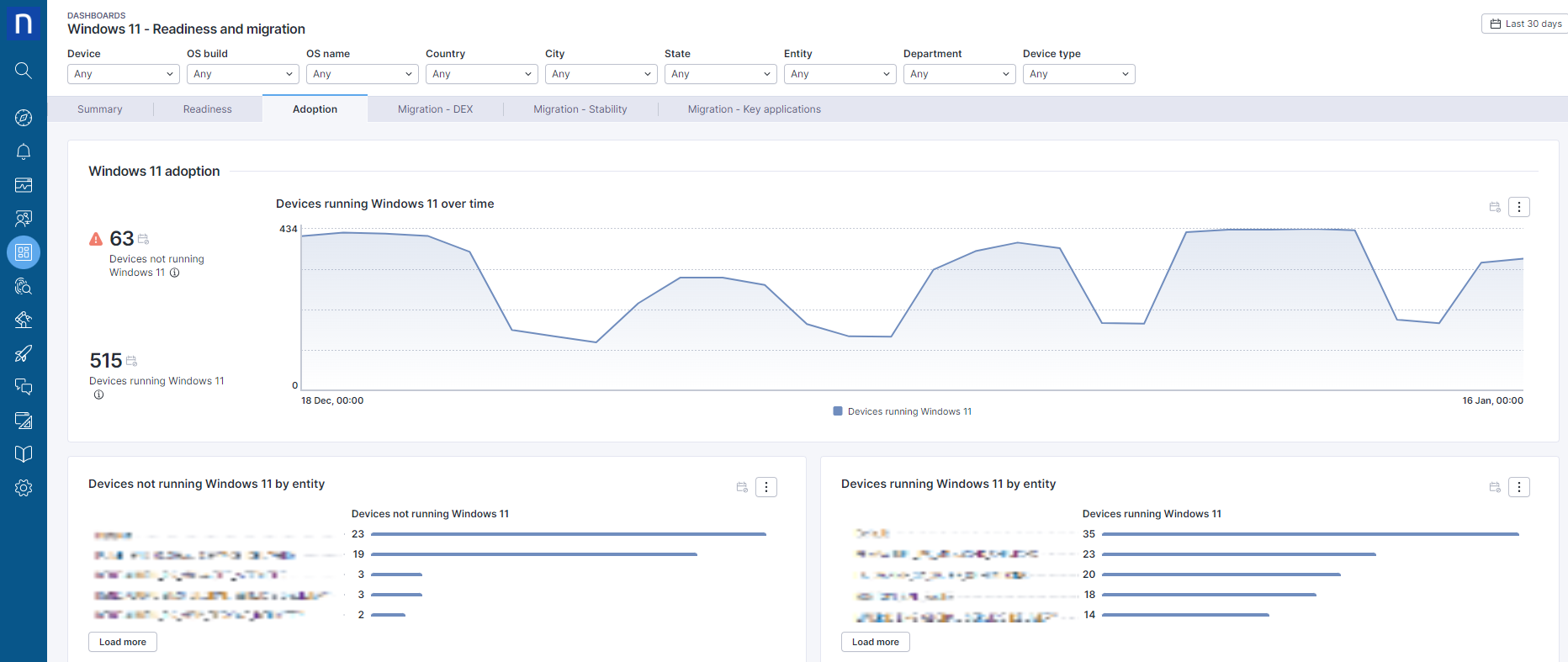Open three-dot menu of over time chart

pyautogui.click(x=1519, y=207)
